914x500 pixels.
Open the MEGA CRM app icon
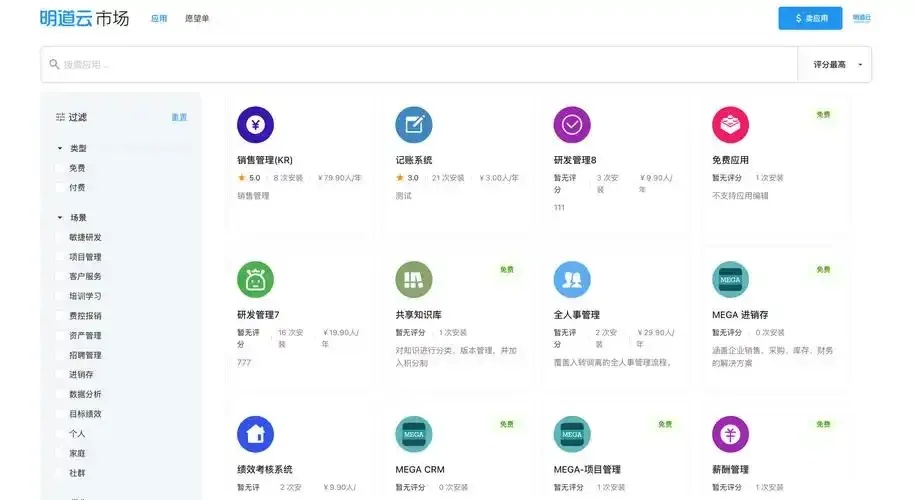pyautogui.click(x=414, y=434)
